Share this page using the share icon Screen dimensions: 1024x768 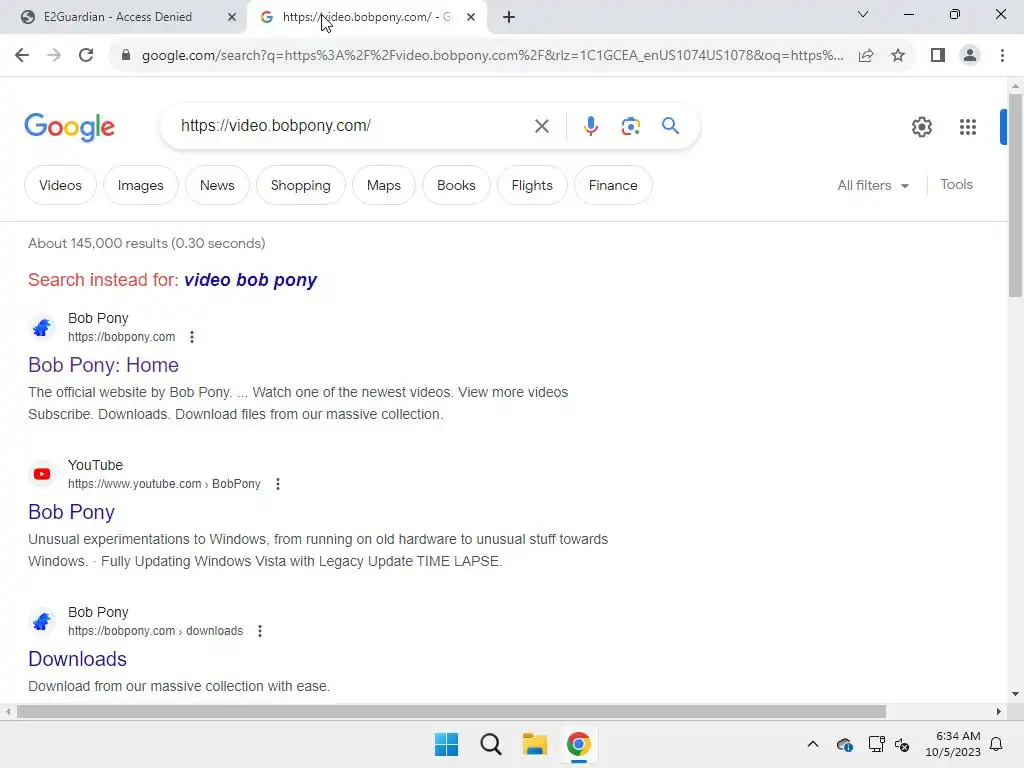[x=866, y=56]
